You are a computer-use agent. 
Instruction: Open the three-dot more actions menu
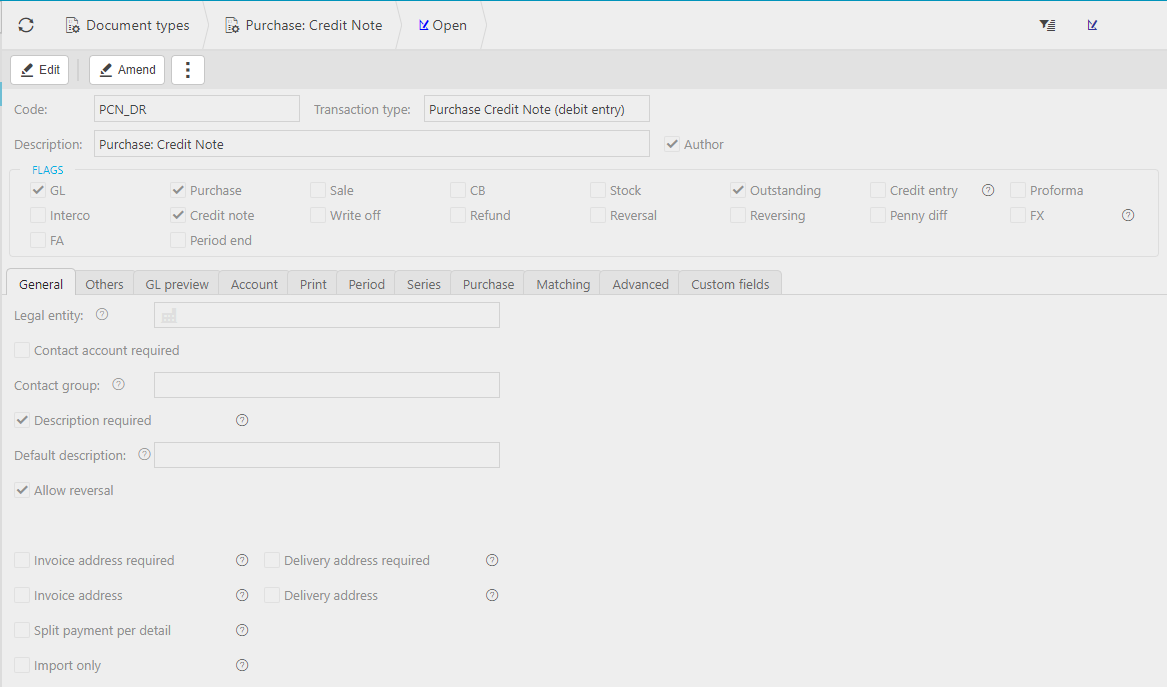pyautogui.click(x=188, y=70)
